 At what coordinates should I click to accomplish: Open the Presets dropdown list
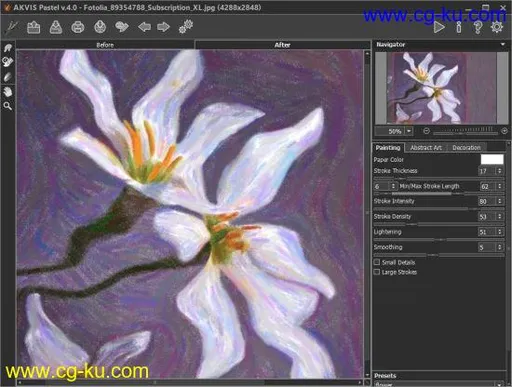(x=439, y=384)
